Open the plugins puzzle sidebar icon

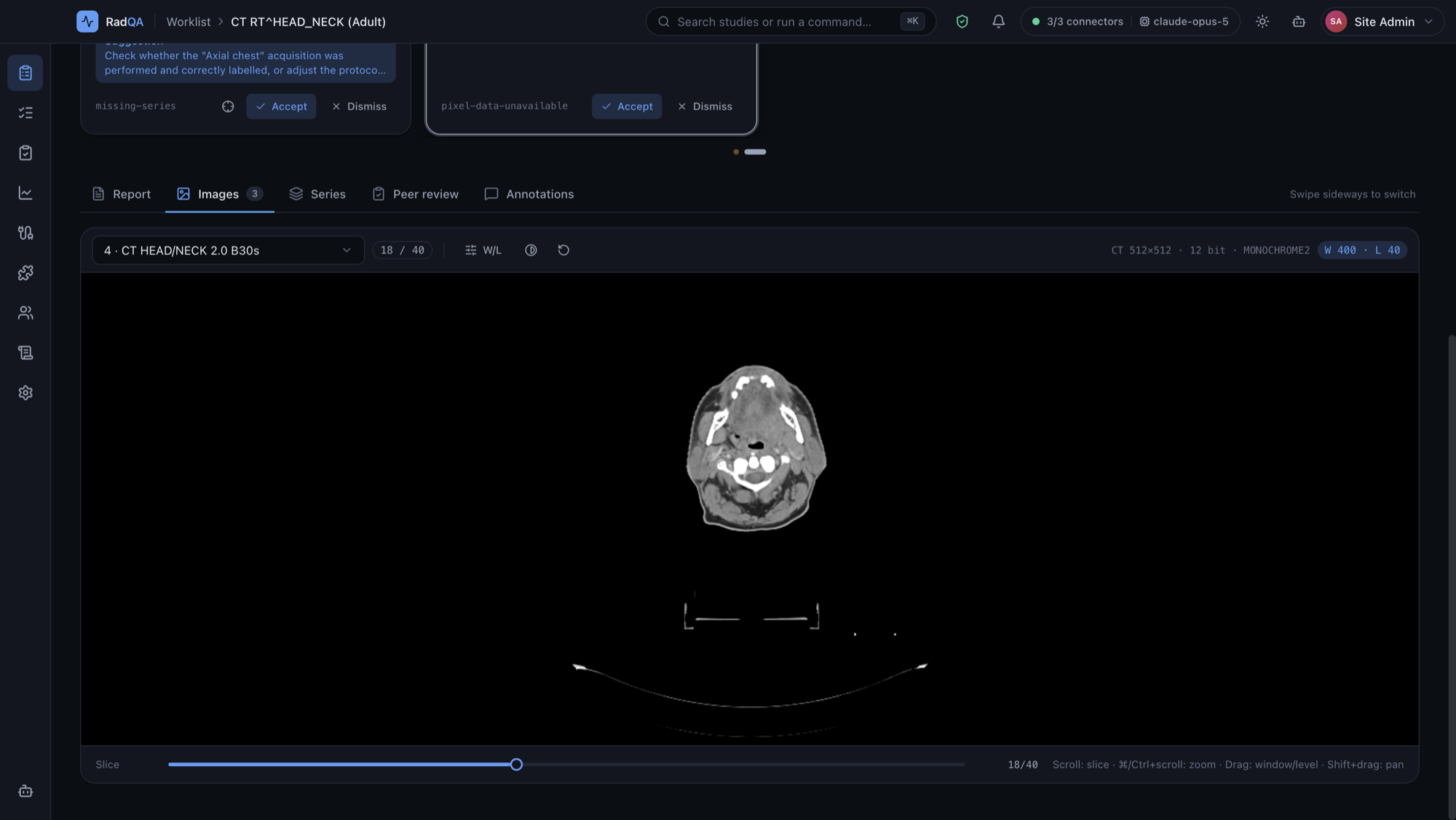(25, 273)
